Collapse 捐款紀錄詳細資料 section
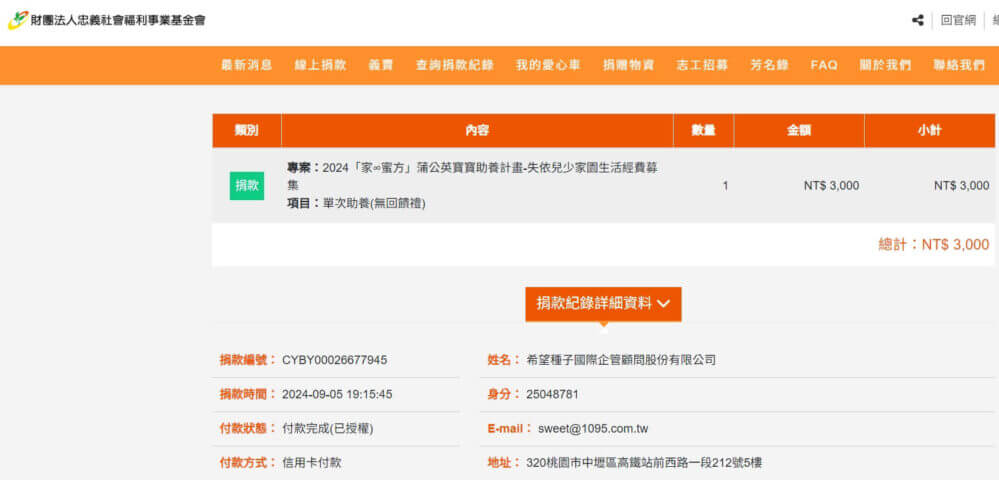This screenshot has height=480, width=999. 603,304
